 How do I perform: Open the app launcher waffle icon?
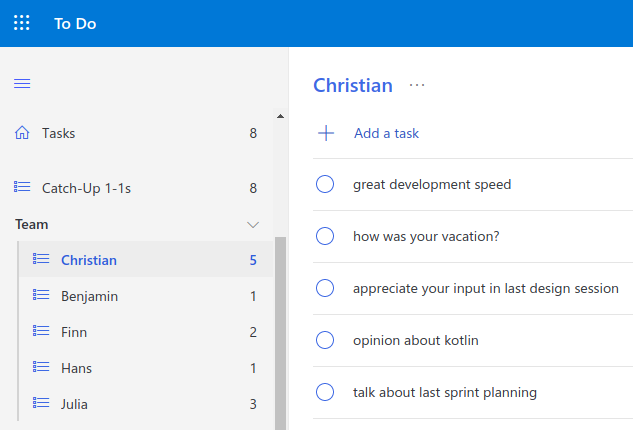21,23
